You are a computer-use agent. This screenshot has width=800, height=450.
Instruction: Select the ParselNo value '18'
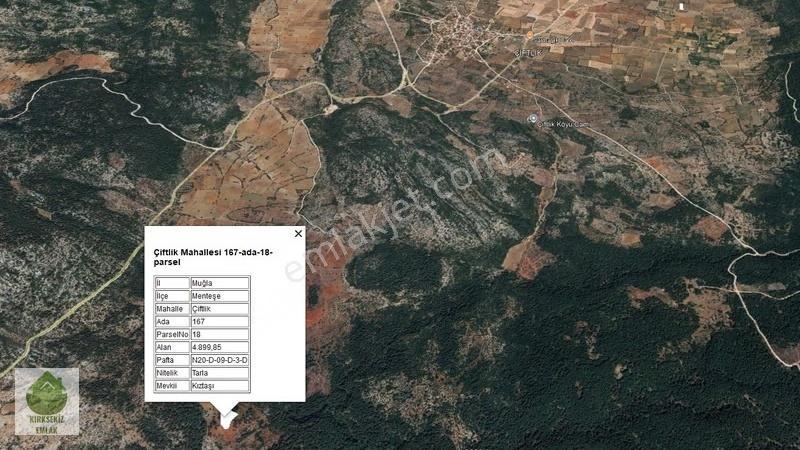click(x=220, y=334)
